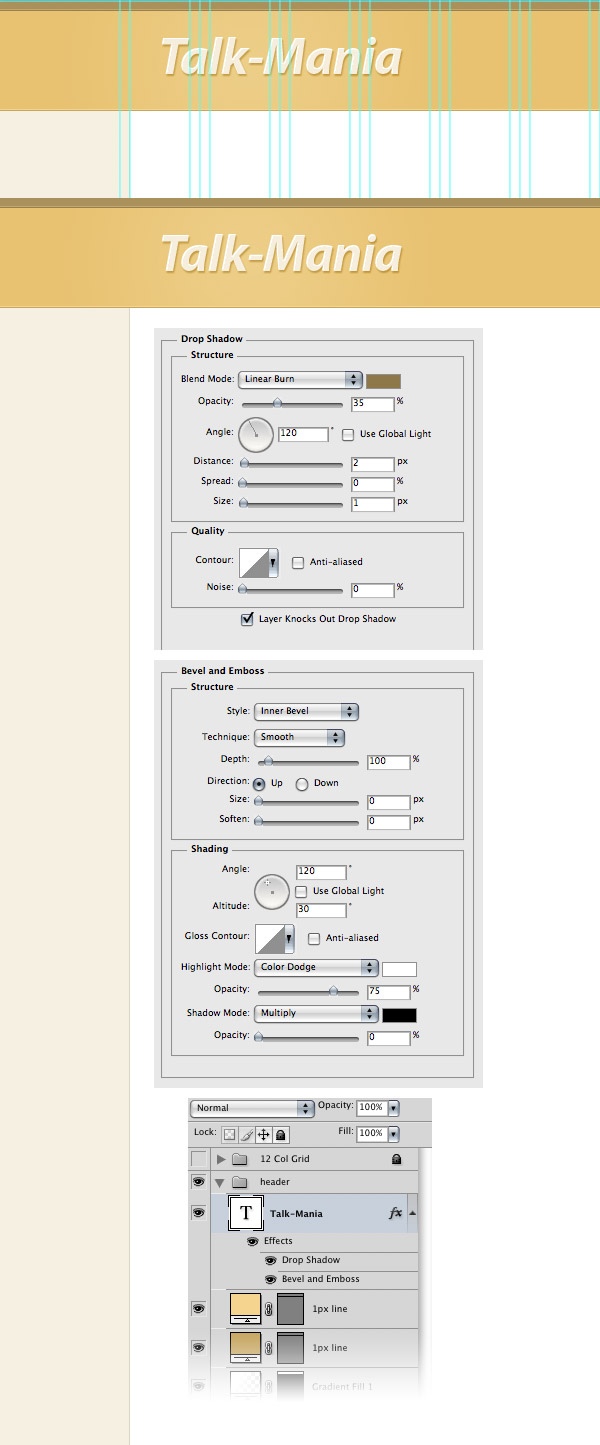
Task: Select the Down direction radio button
Action: click(x=301, y=784)
